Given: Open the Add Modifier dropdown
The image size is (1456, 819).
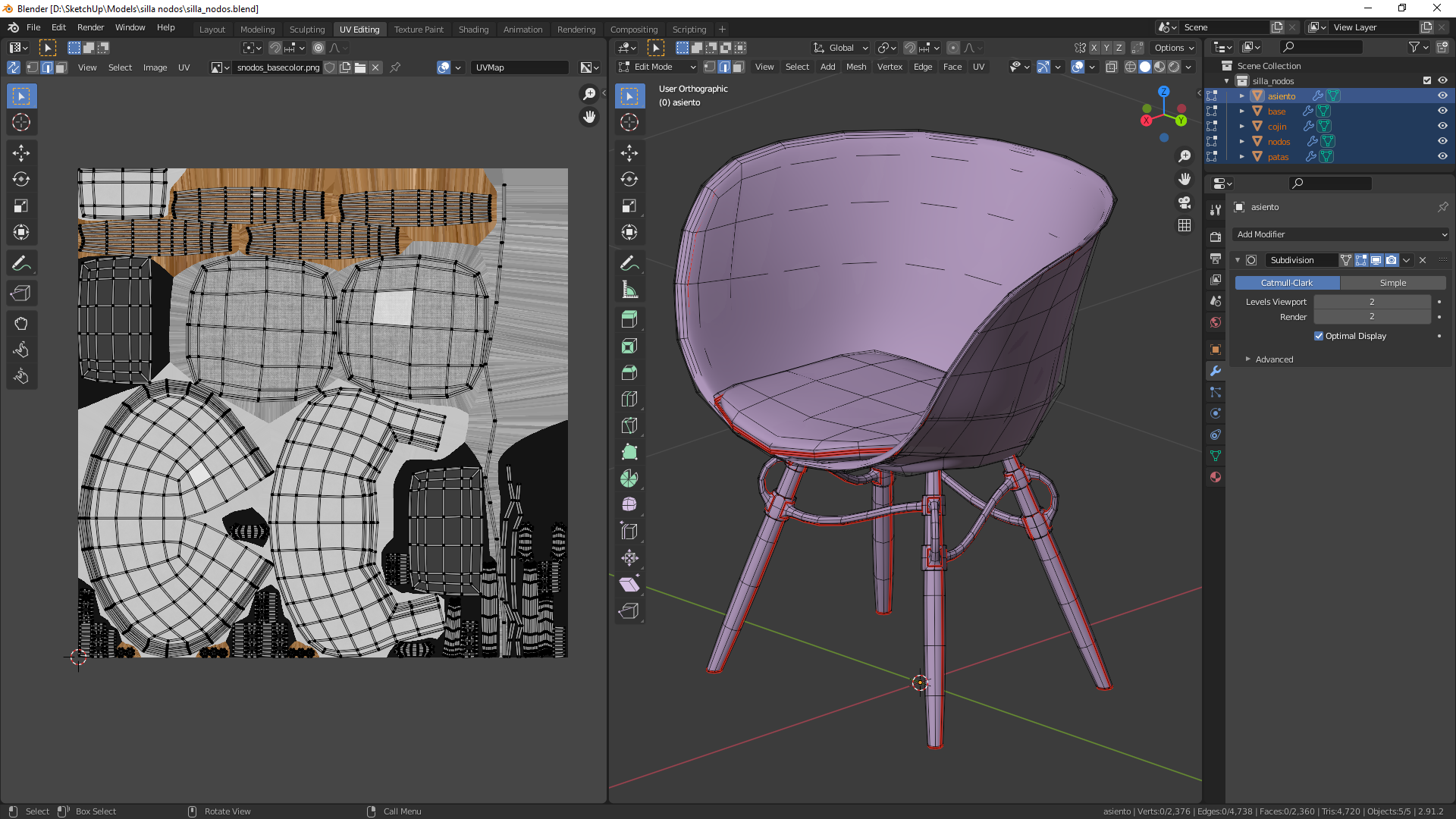Looking at the screenshot, I should pyautogui.click(x=1341, y=234).
